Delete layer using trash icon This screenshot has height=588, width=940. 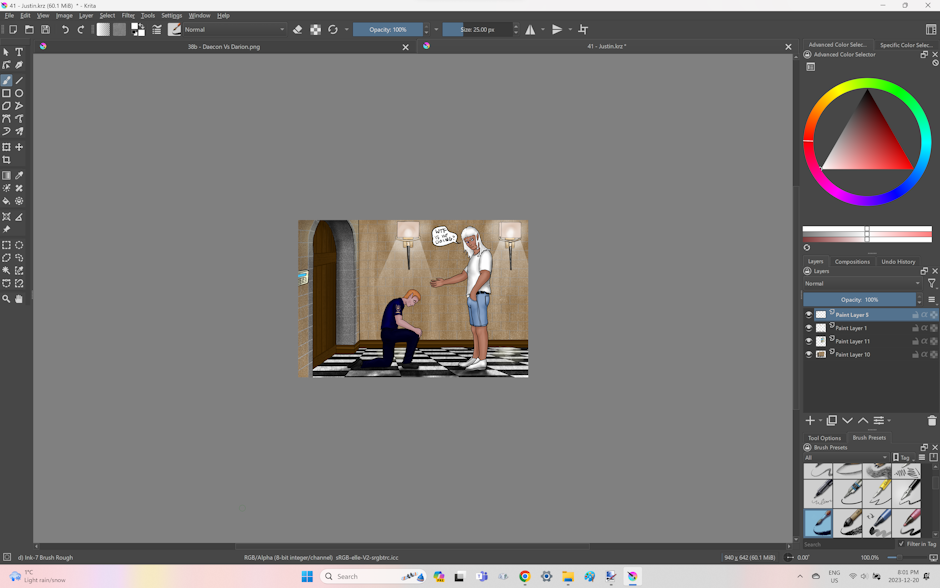click(931, 421)
